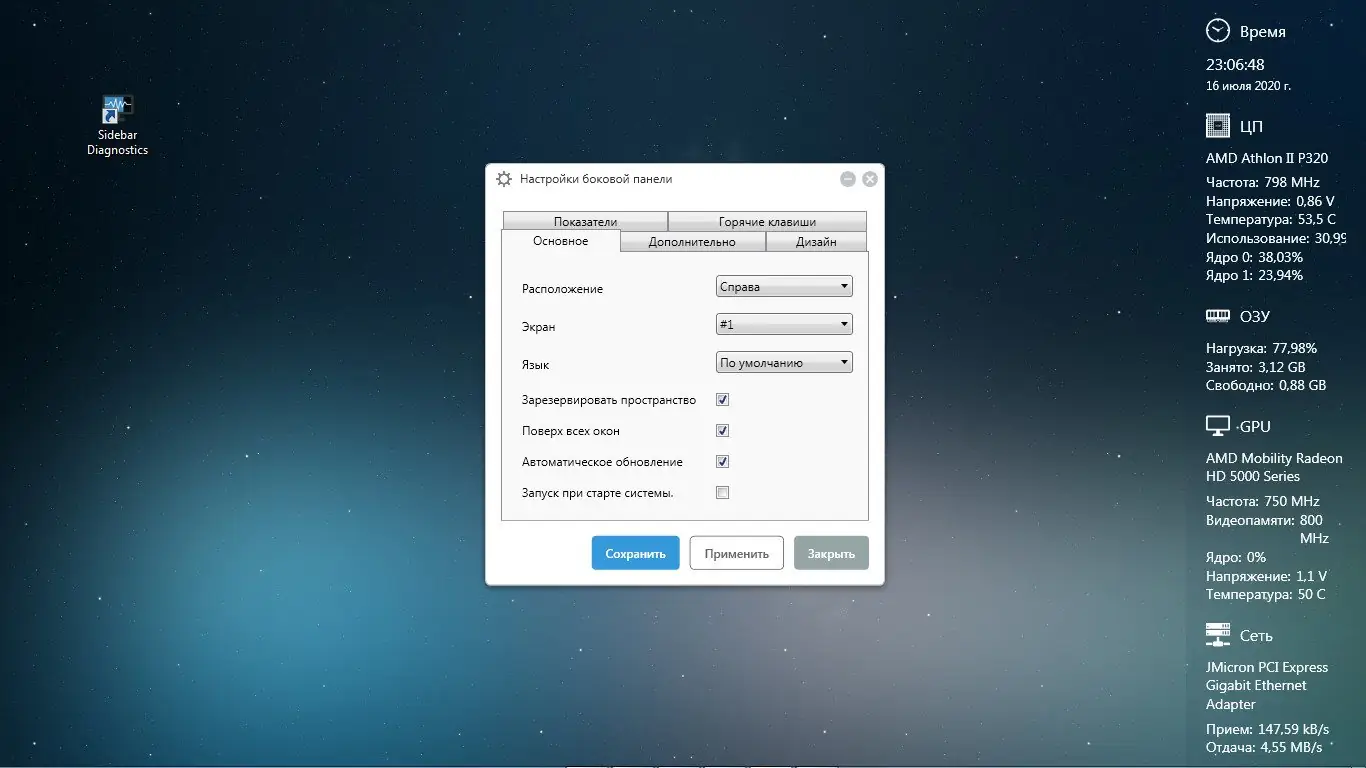Image resolution: width=1366 pixels, height=768 pixels.
Task: Open Sidebar Diagnostics from the desktop shortcut
Action: click(x=116, y=110)
